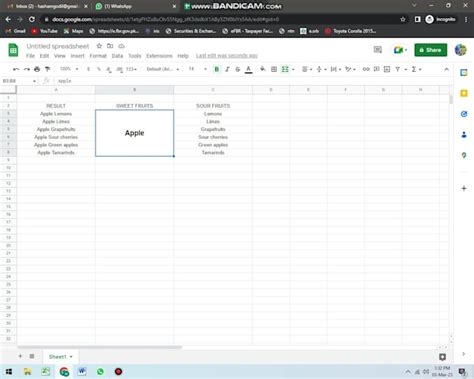Image resolution: width=474 pixels, height=379 pixels.
Task: Open the File menu
Action: click(x=30, y=56)
